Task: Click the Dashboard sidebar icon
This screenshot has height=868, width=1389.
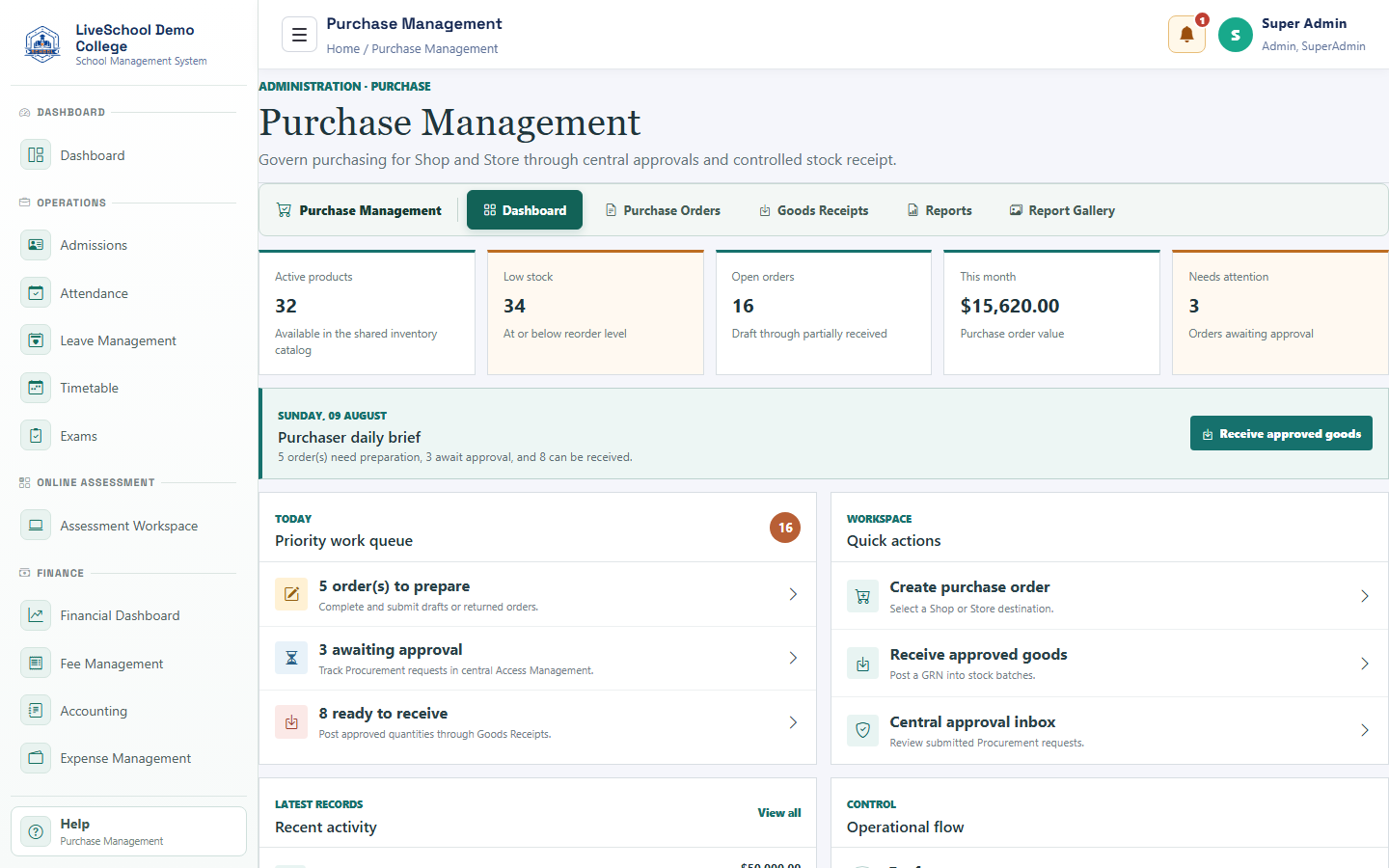Action: [36, 155]
